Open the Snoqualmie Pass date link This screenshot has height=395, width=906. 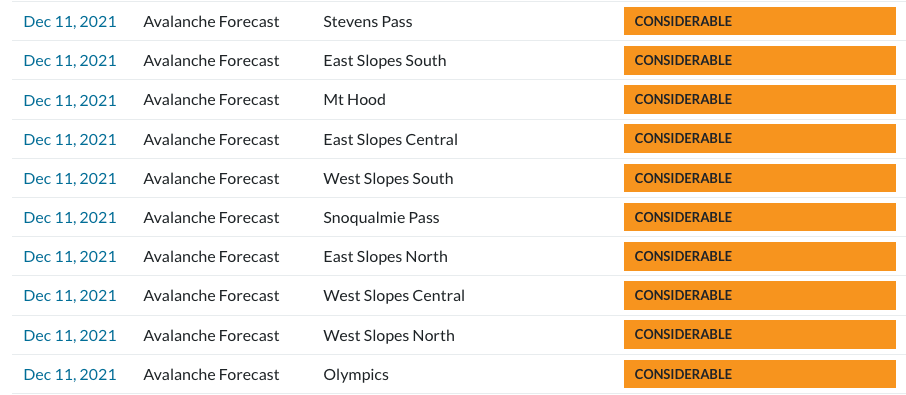pyautogui.click(x=69, y=218)
